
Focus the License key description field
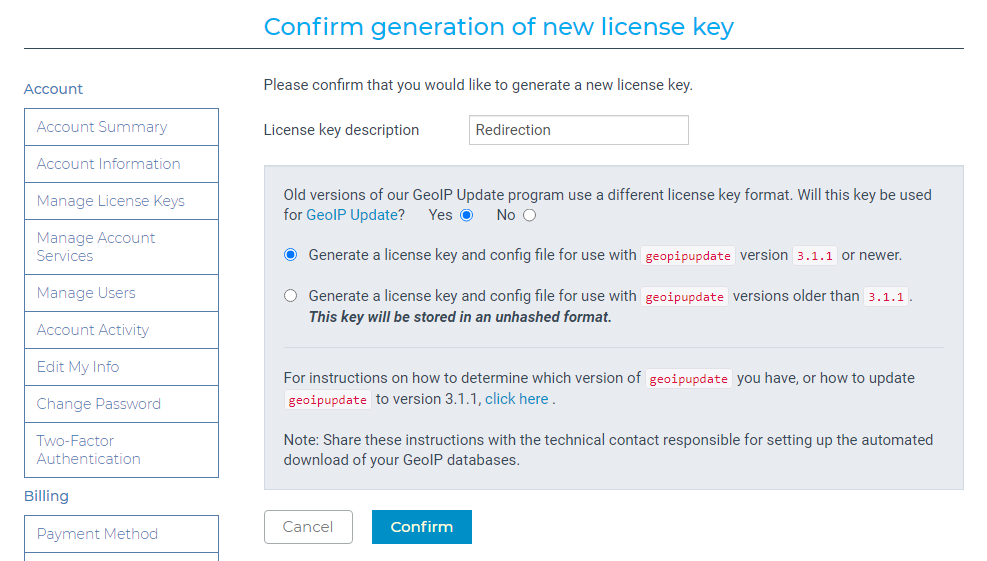point(578,130)
